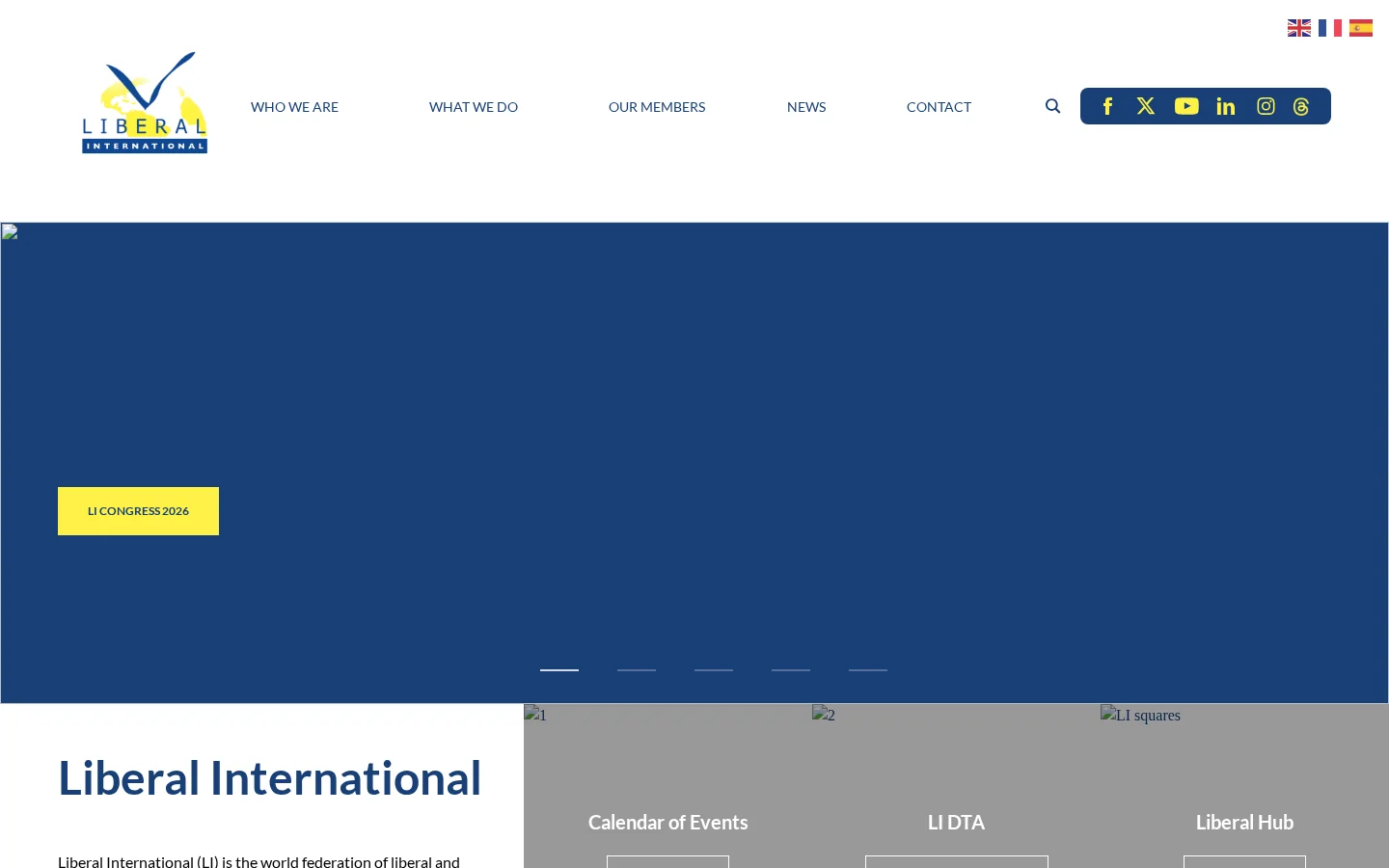The image size is (1389, 868).
Task: Open the YouTube channel icon
Action: (1186, 106)
